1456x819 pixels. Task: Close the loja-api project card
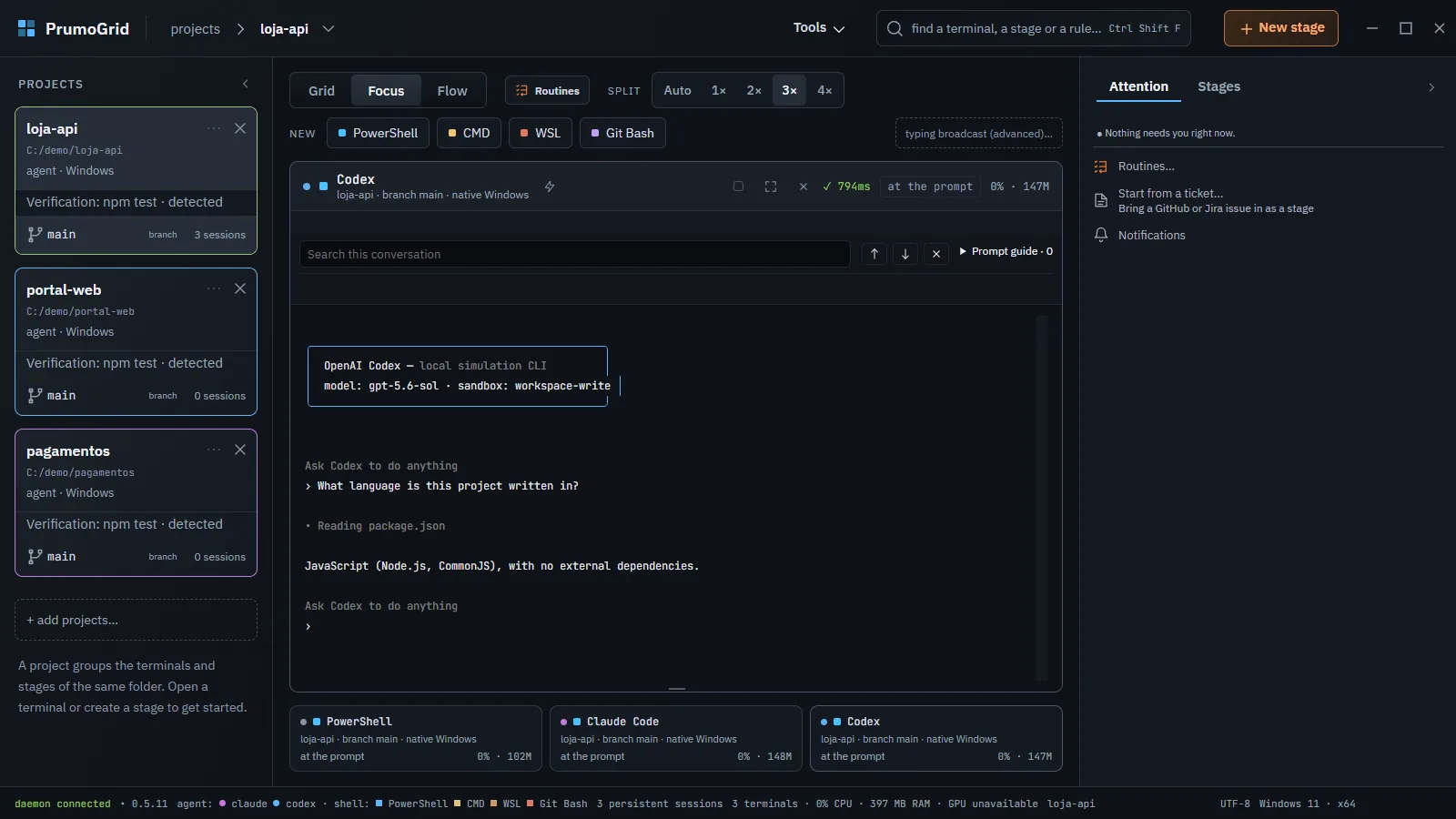[x=240, y=128]
